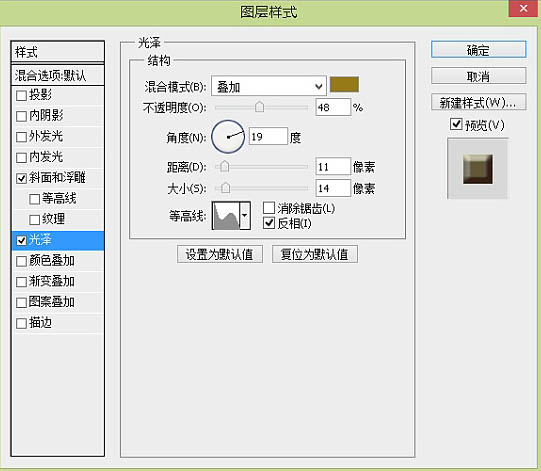
Task: Click the 大小 size slider handle
Action: 226,188
